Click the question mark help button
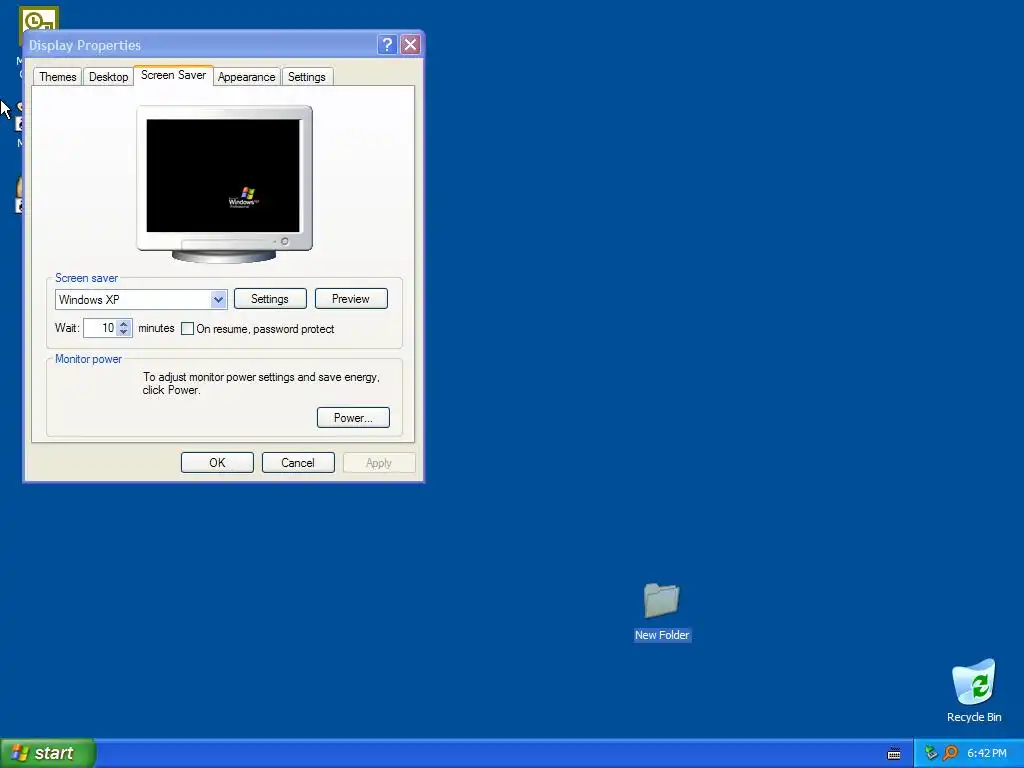 [x=387, y=44]
